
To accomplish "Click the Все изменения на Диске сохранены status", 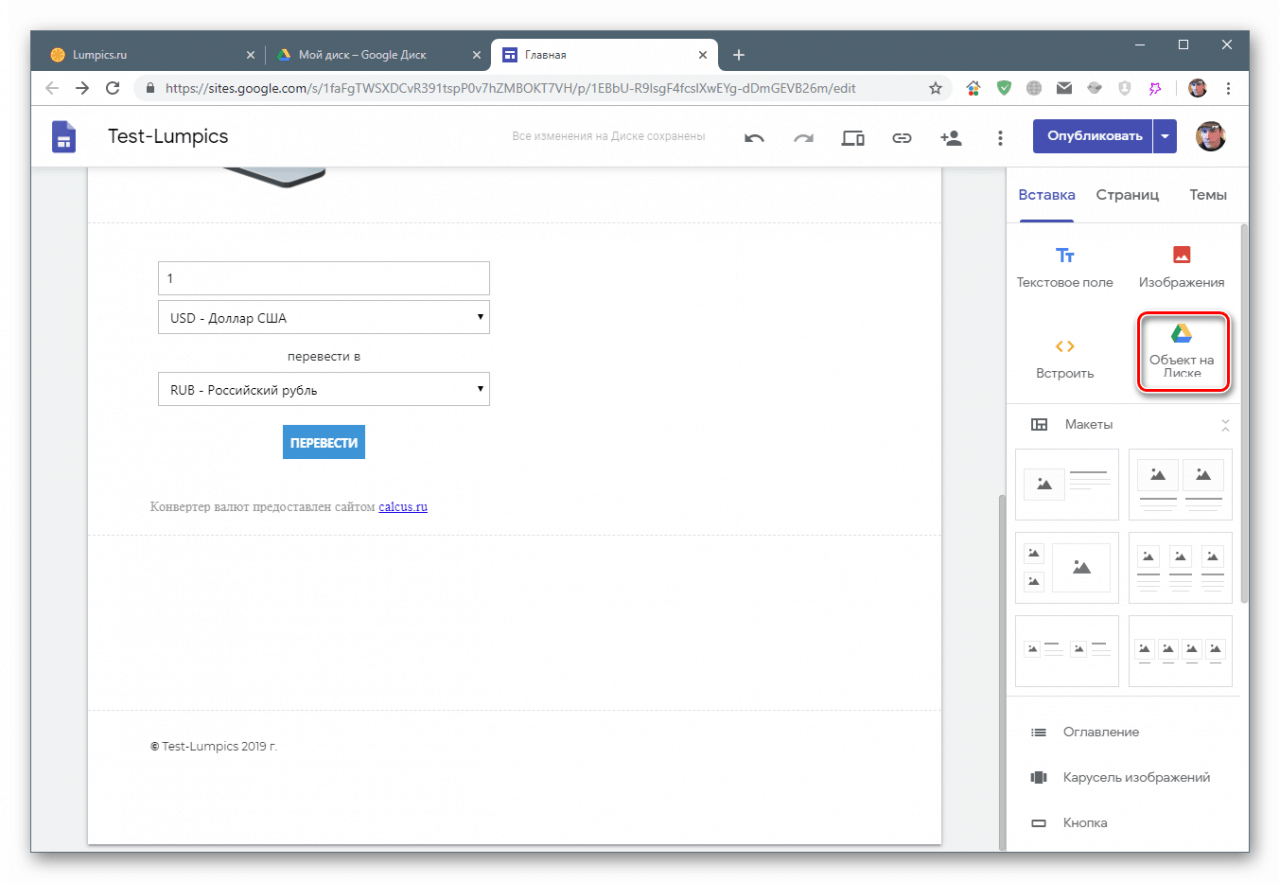I will (x=608, y=136).
